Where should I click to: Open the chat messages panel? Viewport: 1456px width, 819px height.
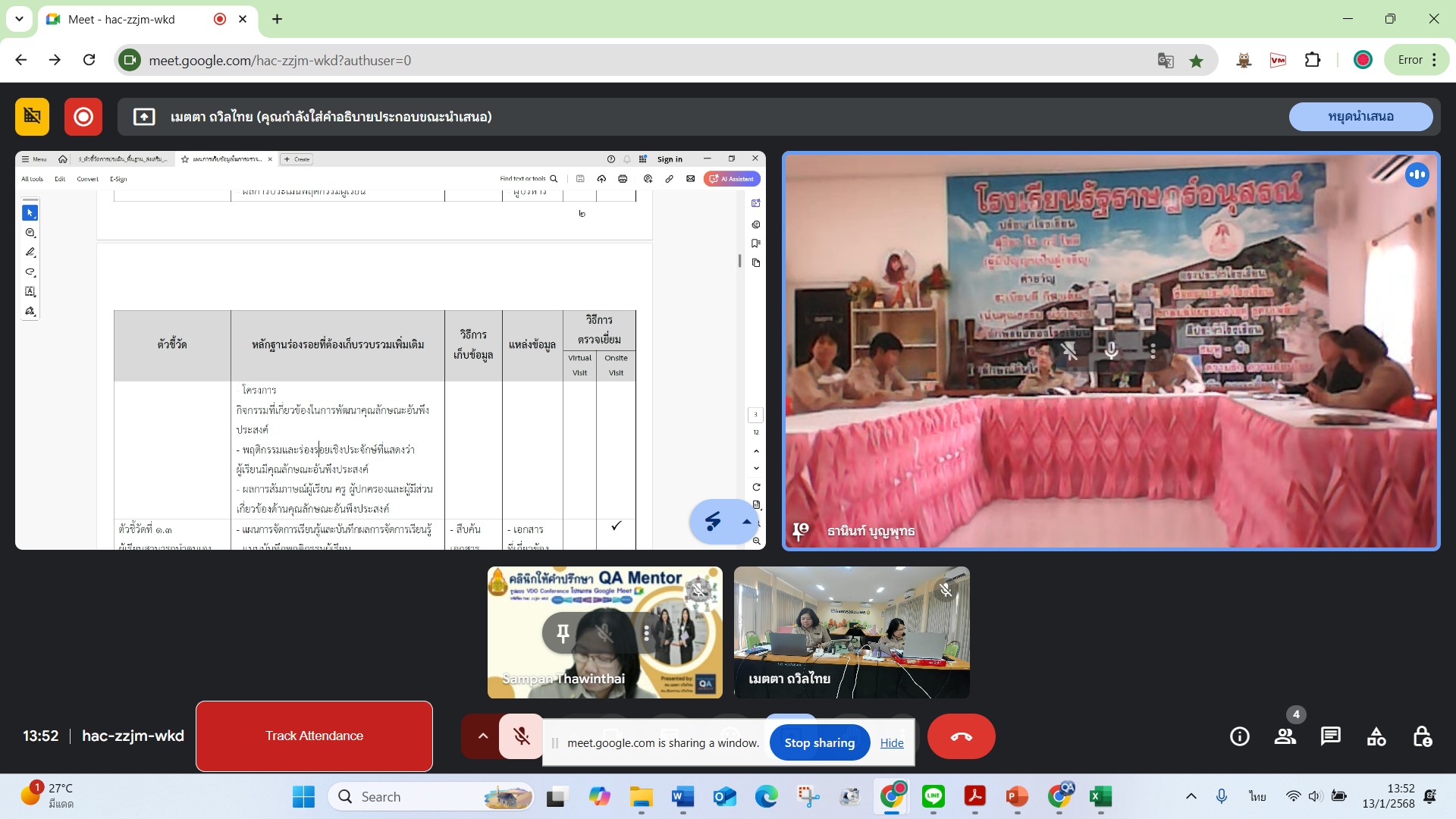[x=1330, y=736]
